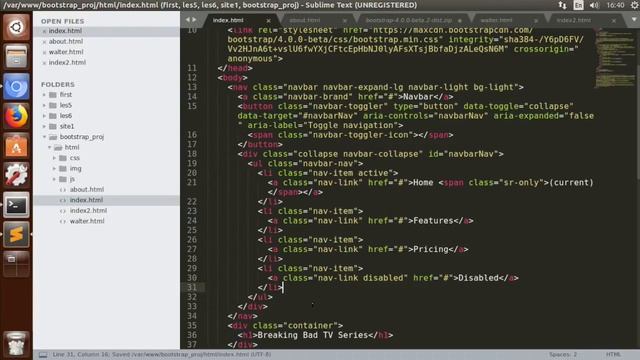Toggle side bar icon in status bar
This screenshot has width=640, height=360.
(x=43, y=355)
